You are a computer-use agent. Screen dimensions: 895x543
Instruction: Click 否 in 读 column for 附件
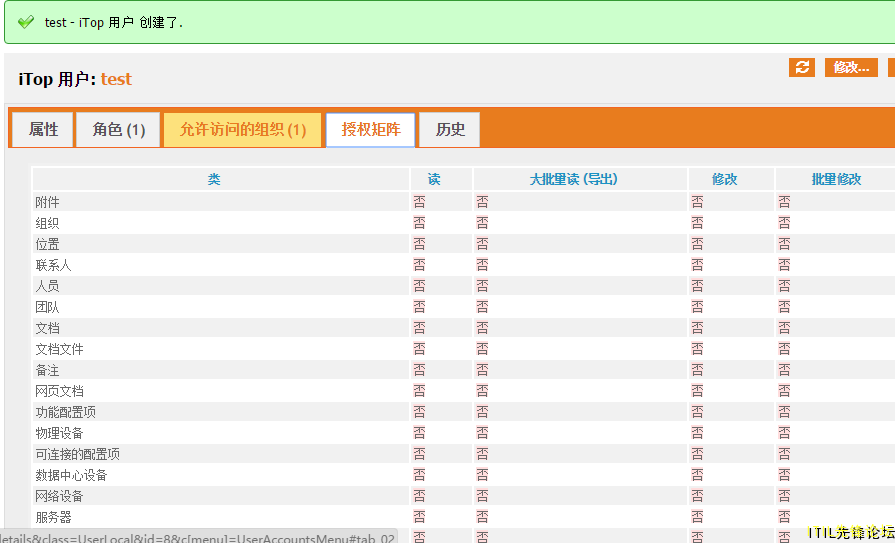pos(420,202)
